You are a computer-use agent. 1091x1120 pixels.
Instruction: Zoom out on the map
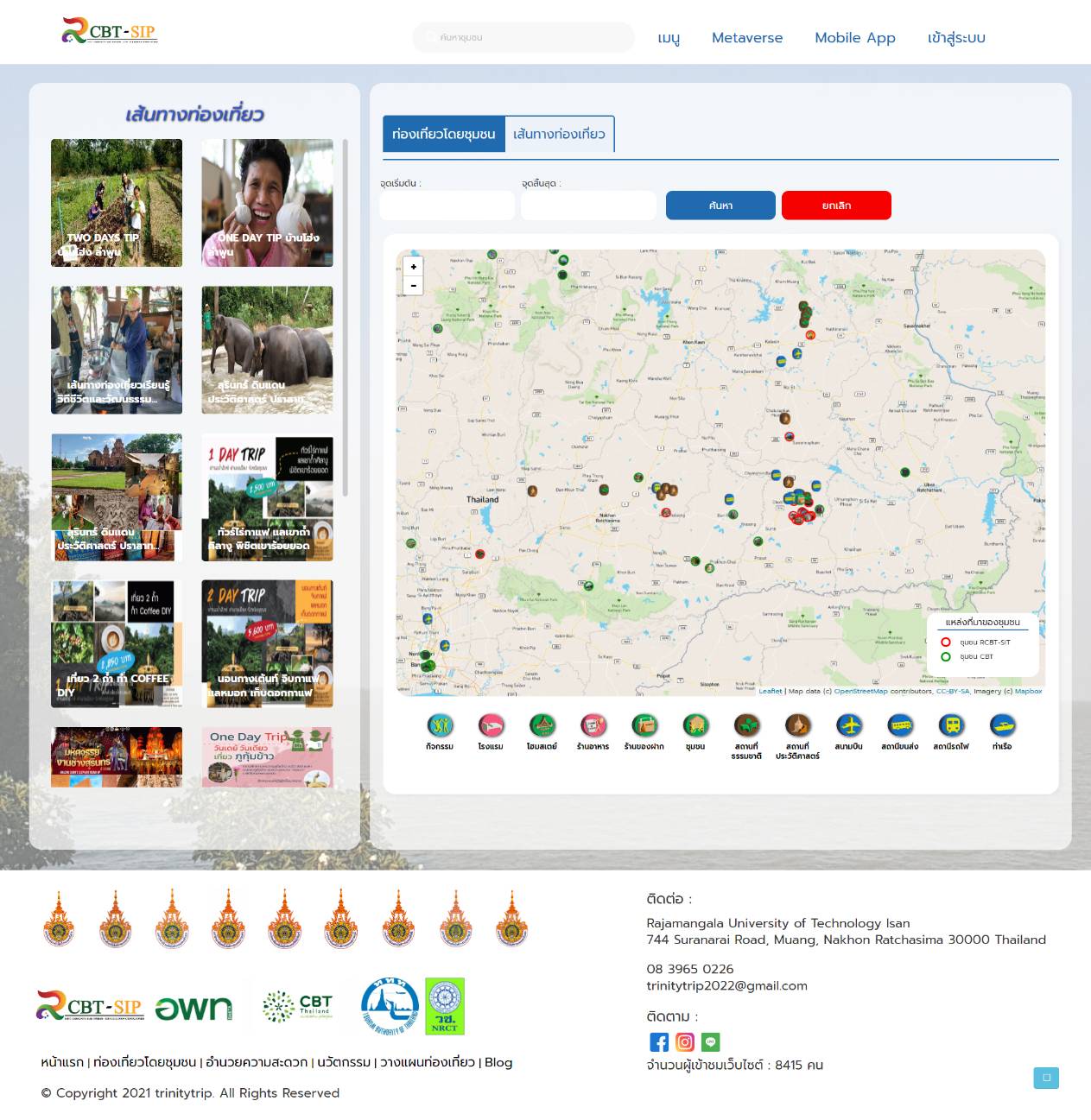(x=414, y=286)
